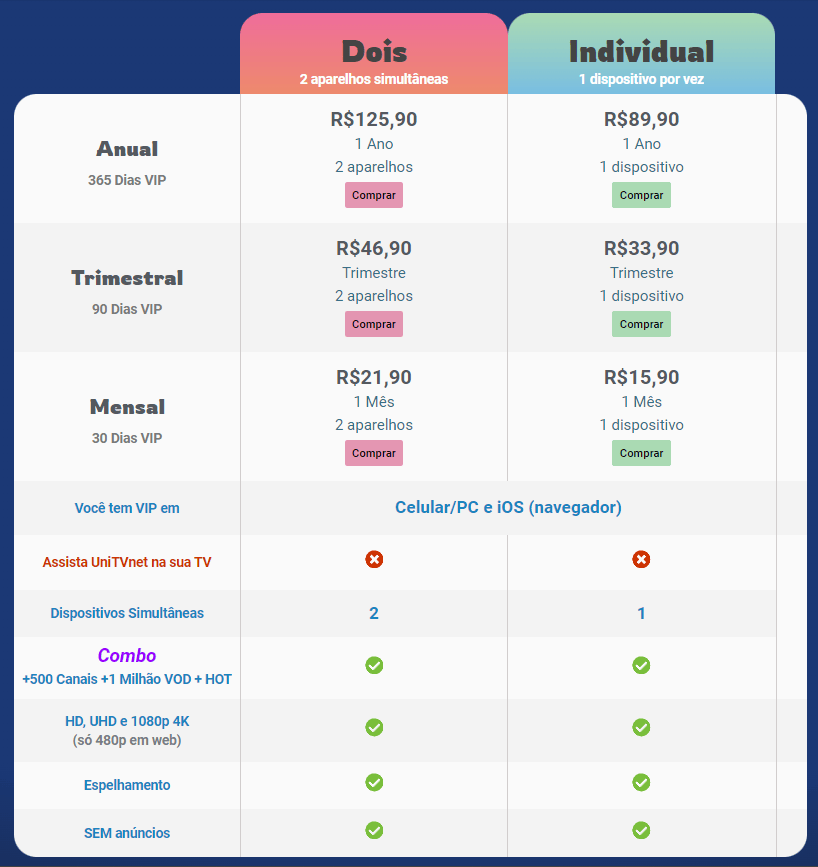Click Espelhamento checkmark in Dois column
818x867 pixels.
pyautogui.click(x=374, y=782)
